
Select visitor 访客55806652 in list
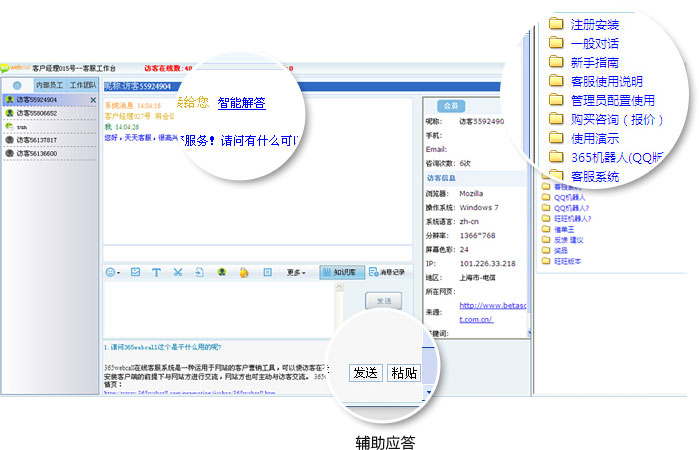[36, 113]
